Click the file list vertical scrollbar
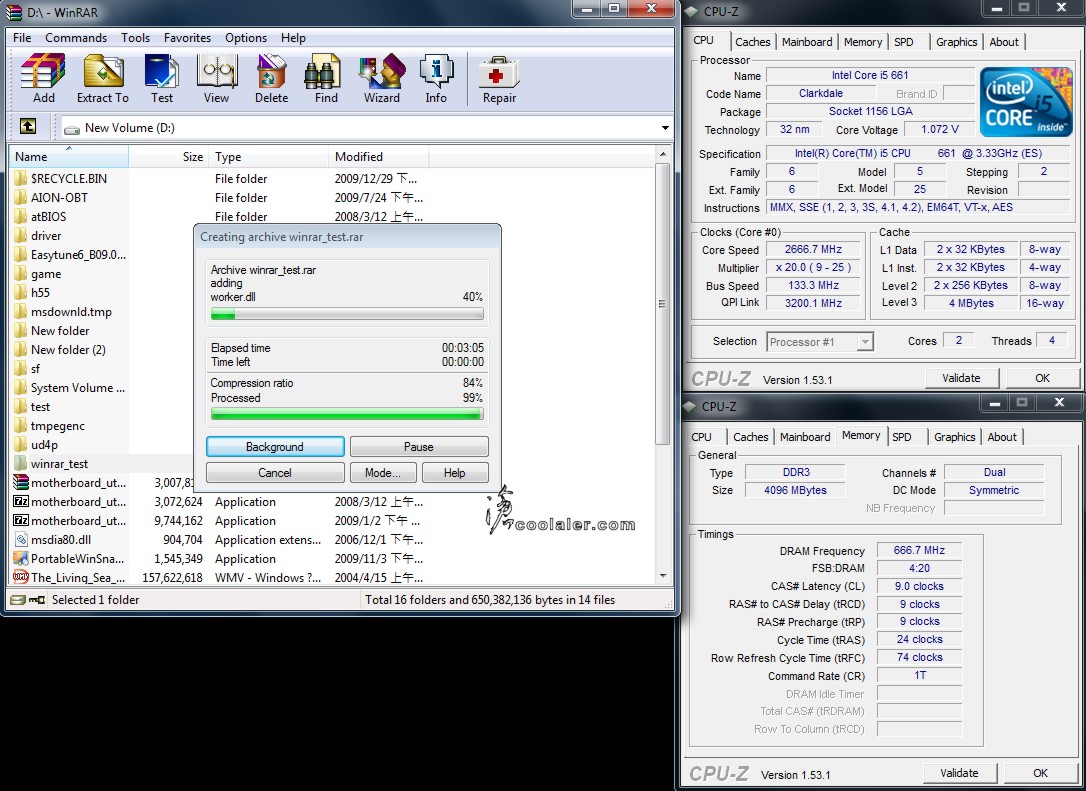Image resolution: width=1086 pixels, height=791 pixels. tap(662, 303)
